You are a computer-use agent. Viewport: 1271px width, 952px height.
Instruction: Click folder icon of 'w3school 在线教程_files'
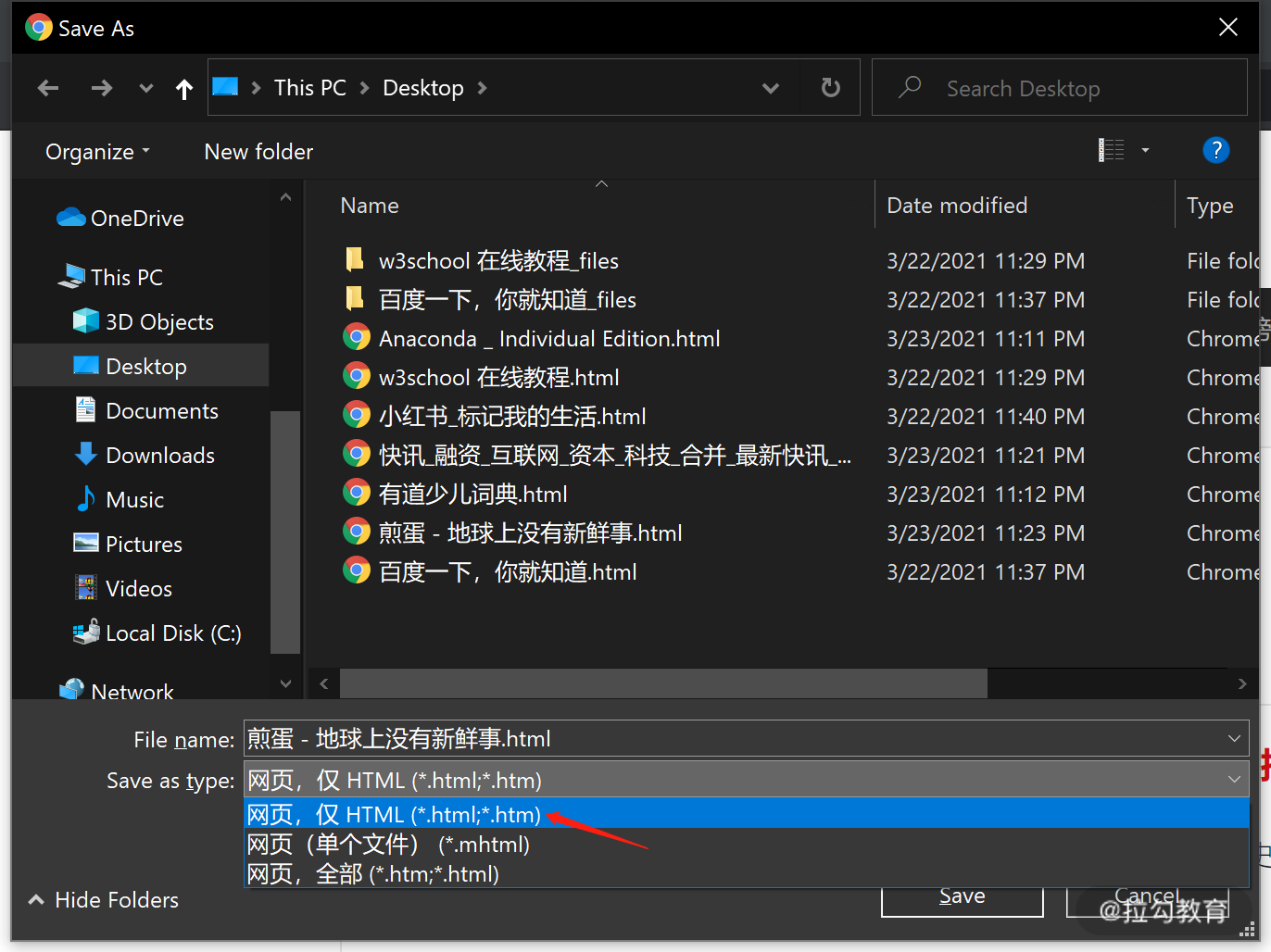(x=354, y=259)
